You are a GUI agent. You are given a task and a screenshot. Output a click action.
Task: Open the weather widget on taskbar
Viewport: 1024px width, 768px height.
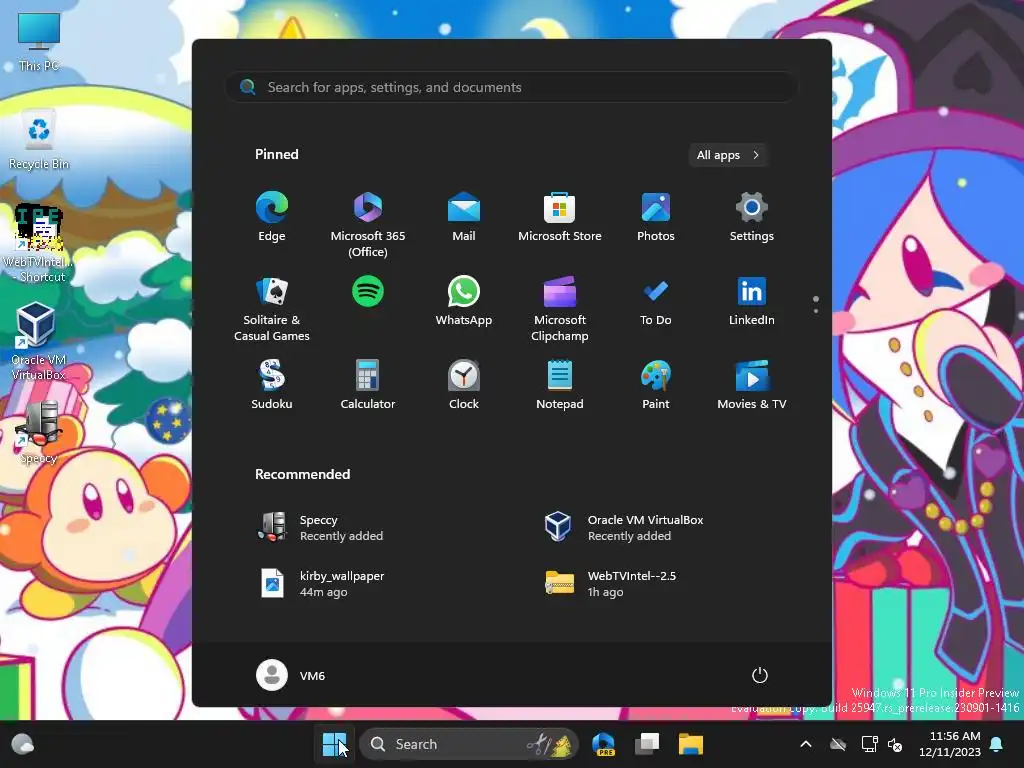pos(23,744)
